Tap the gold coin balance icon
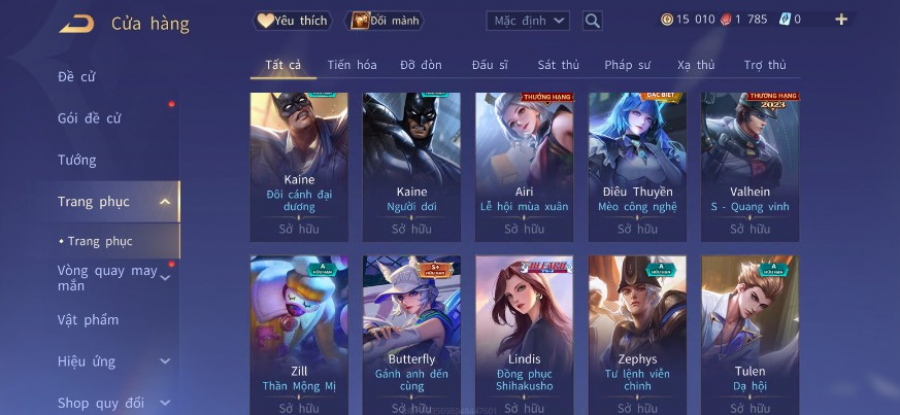 667,20
